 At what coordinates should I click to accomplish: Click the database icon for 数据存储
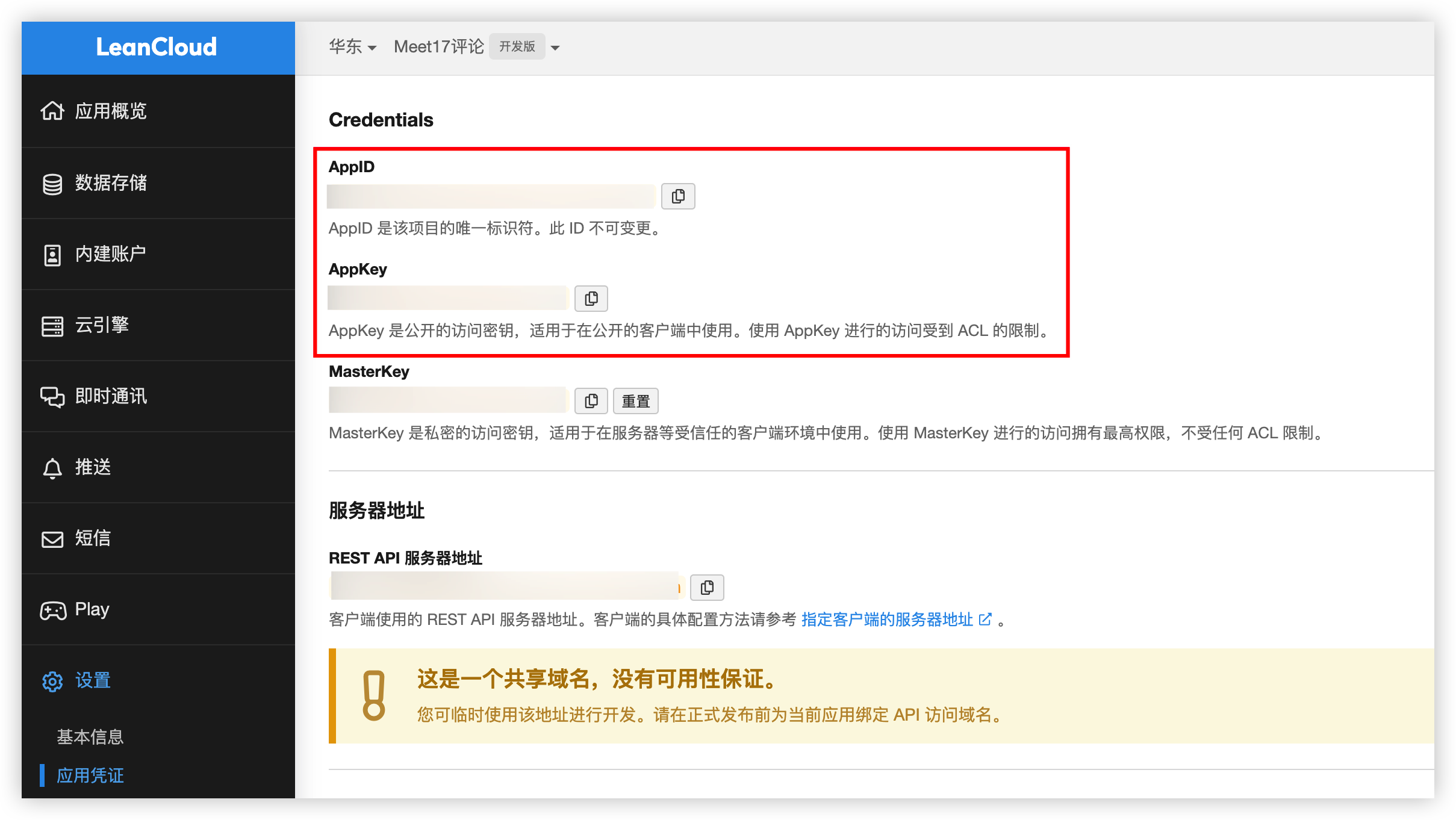pyautogui.click(x=52, y=184)
